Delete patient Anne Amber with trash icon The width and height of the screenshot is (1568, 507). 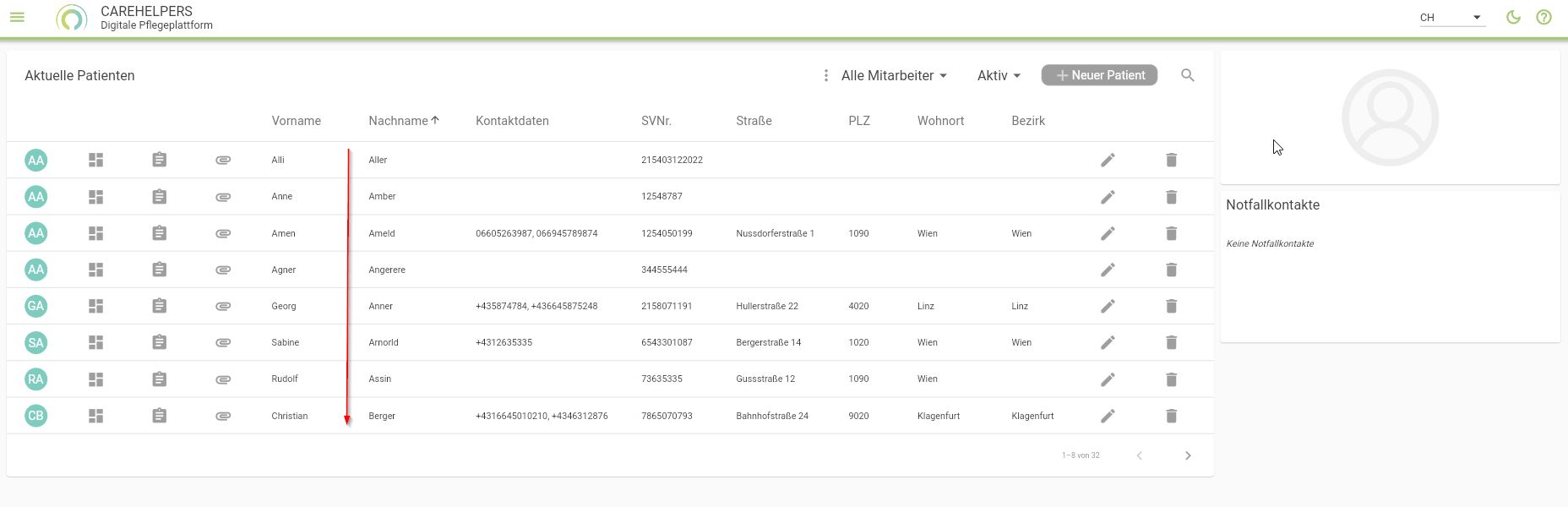pyautogui.click(x=1171, y=197)
